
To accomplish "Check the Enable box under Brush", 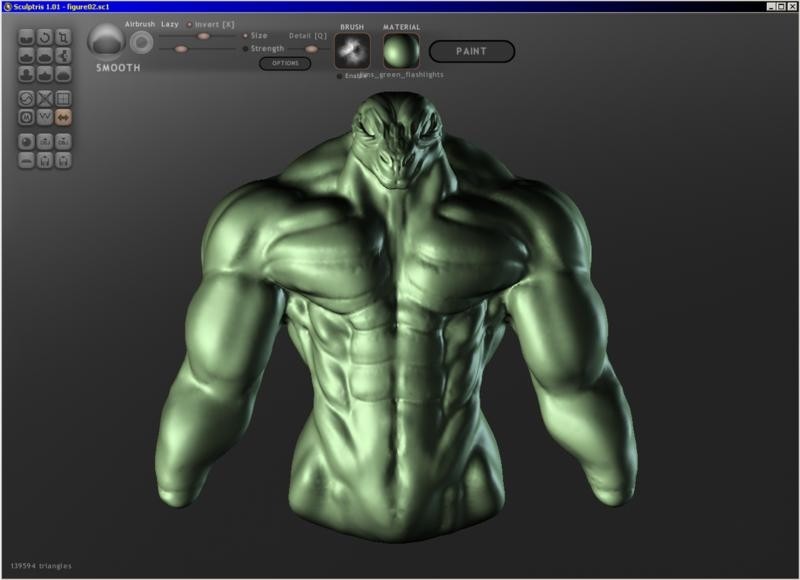I will tap(340, 75).
